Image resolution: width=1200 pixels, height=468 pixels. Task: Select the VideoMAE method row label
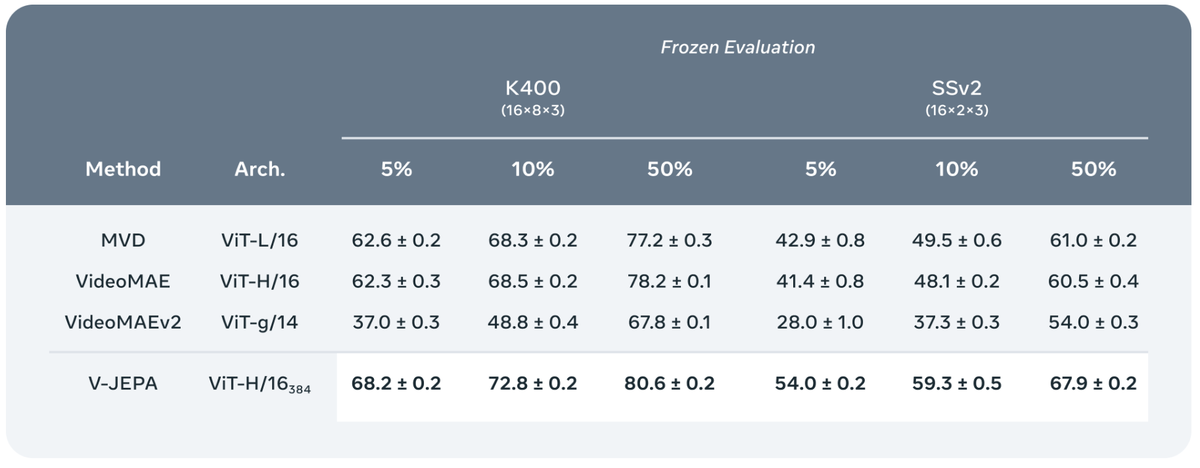click(122, 282)
